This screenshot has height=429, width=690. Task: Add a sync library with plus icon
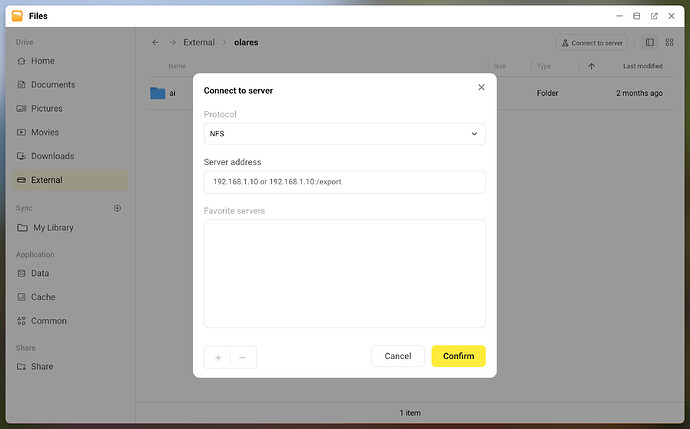tap(117, 208)
